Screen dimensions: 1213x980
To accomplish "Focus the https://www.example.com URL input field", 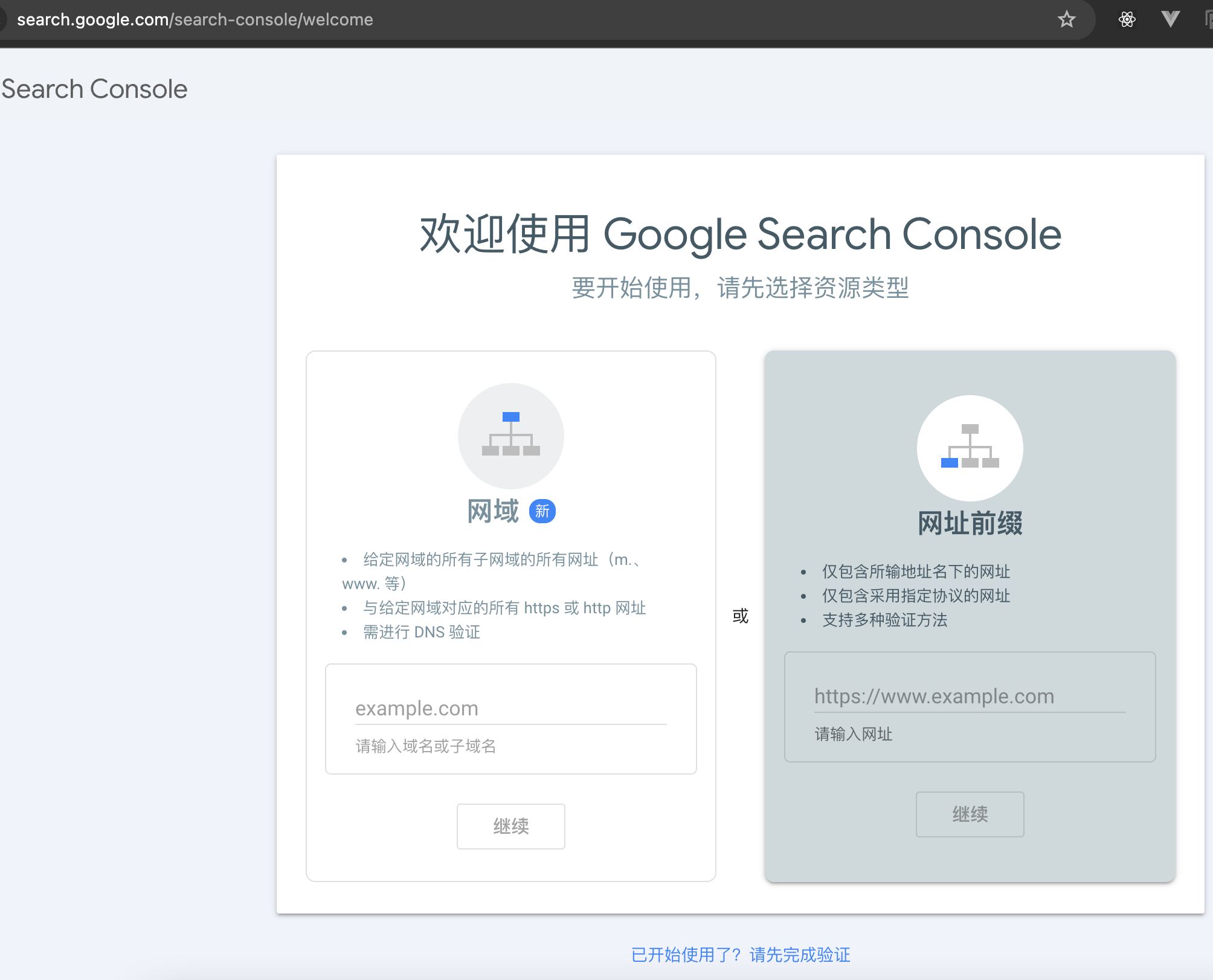I will (970, 696).
